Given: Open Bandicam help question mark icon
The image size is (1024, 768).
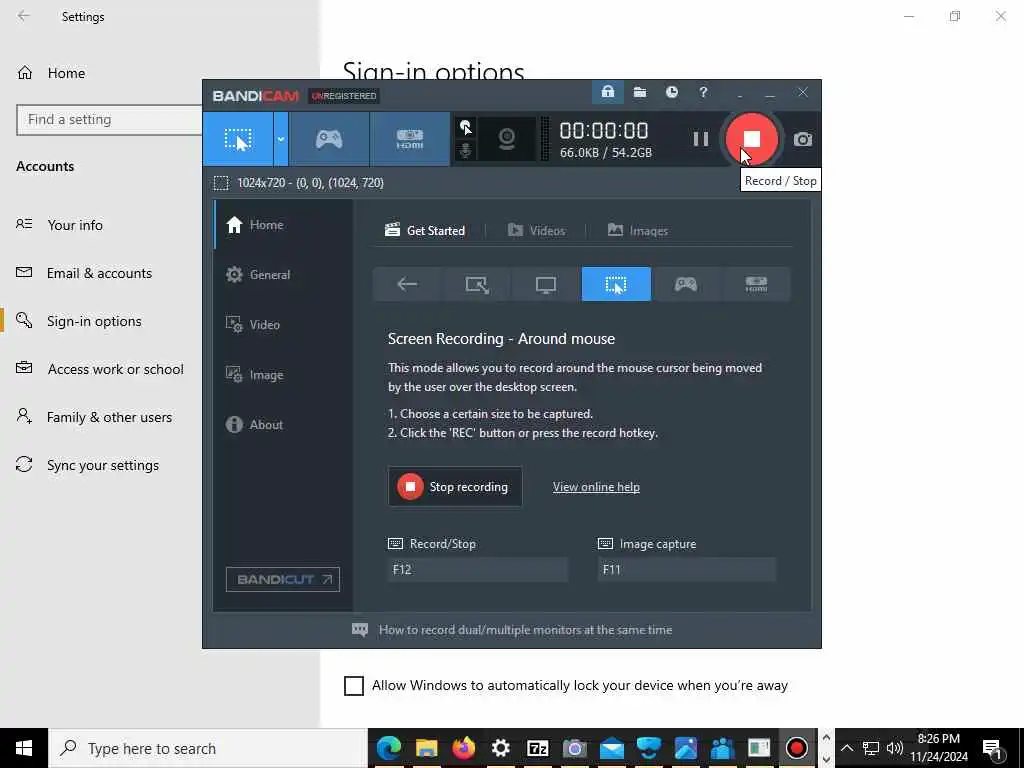Looking at the screenshot, I should click(703, 92).
